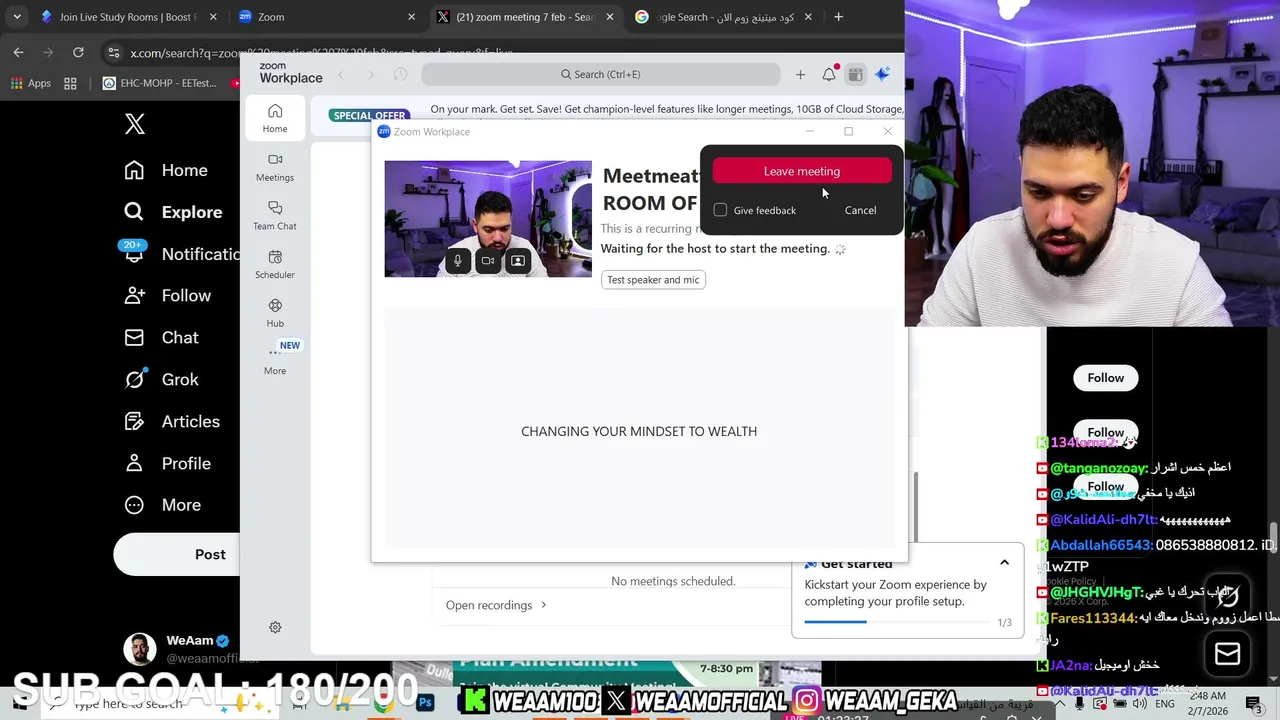Click the X messages envelope icon
Viewport: 1280px width, 720px height.
tap(1227, 654)
